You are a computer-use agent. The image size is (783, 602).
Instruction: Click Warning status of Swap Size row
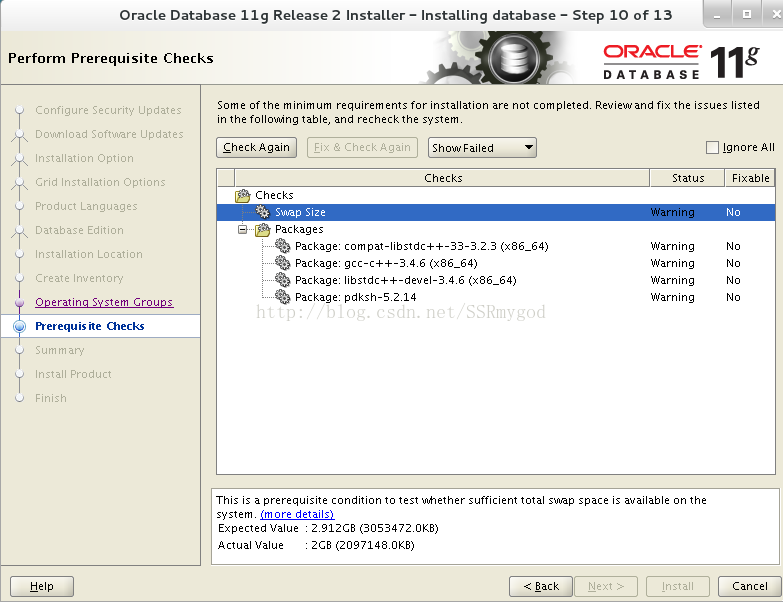(672, 212)
